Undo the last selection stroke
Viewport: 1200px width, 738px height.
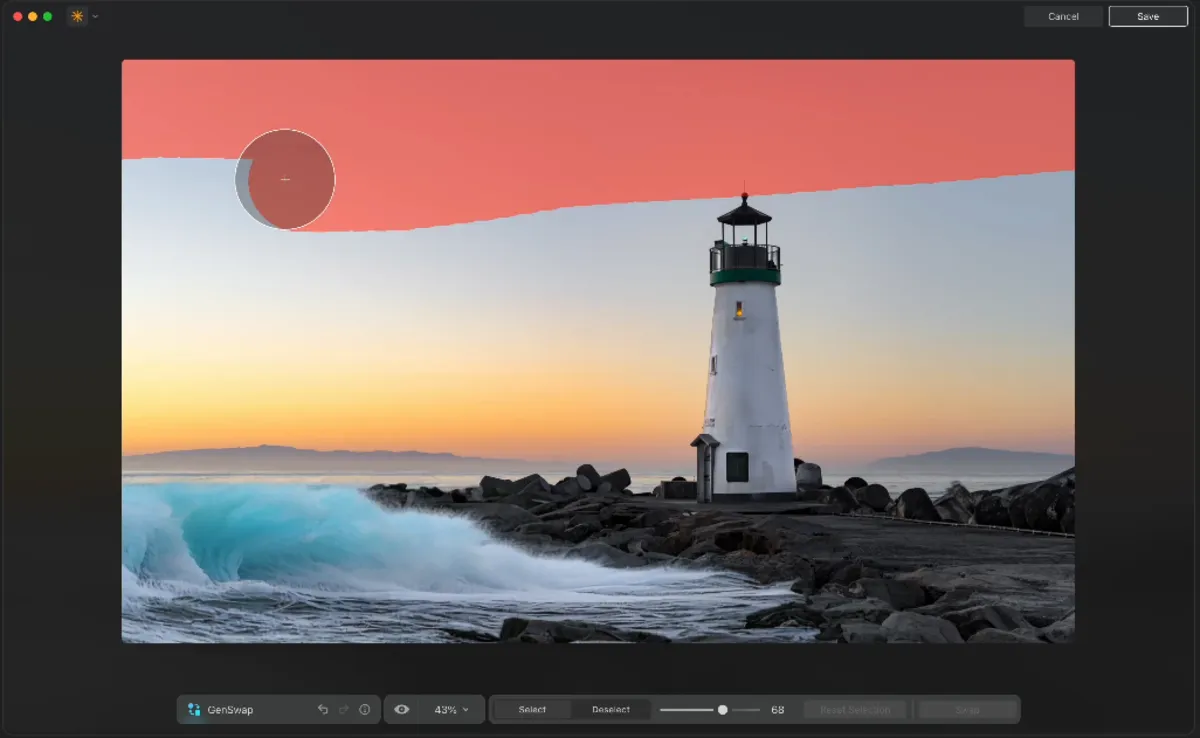click(x=323, y=709)
